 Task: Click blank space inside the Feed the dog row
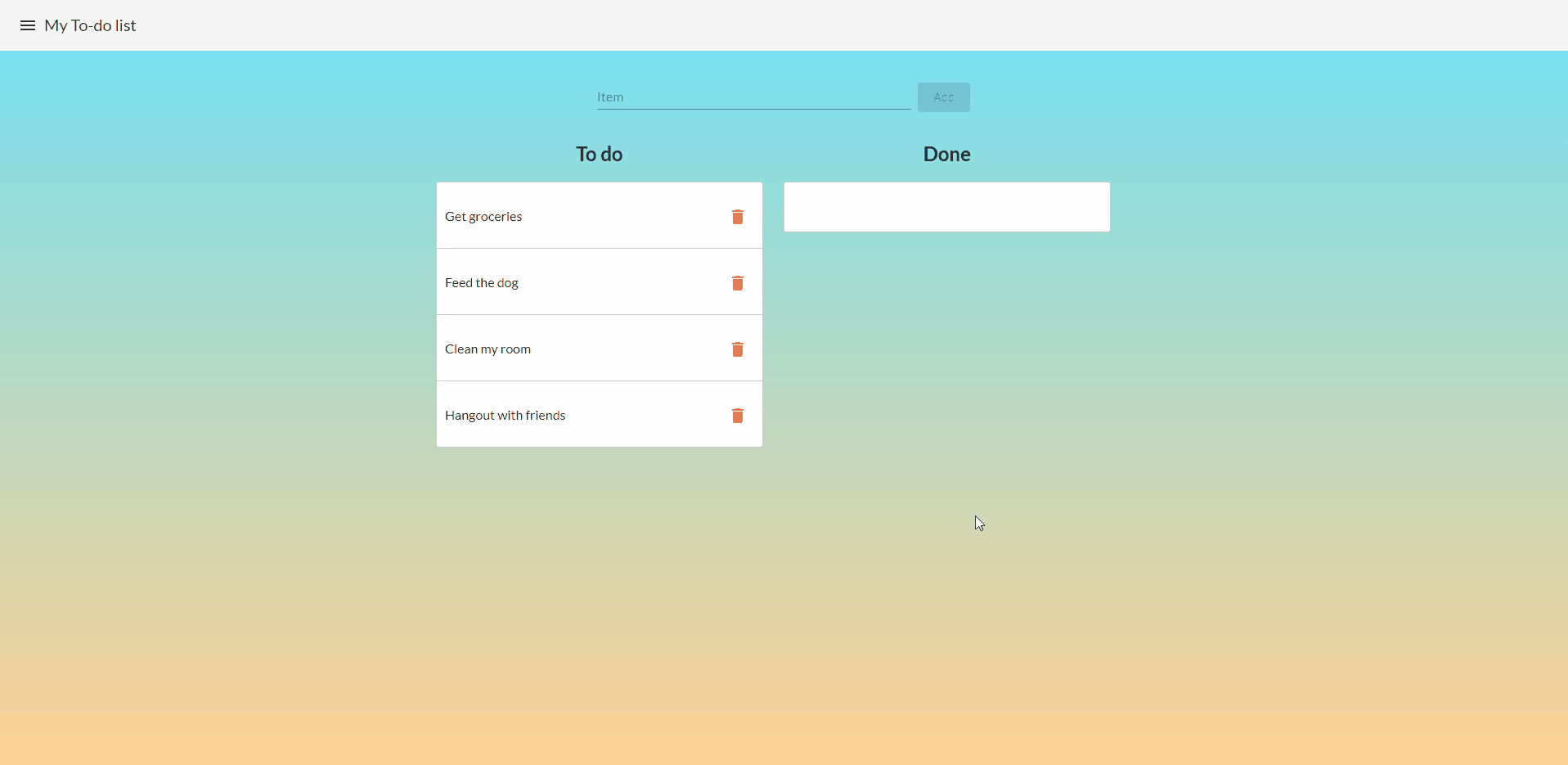pos(622,283)
